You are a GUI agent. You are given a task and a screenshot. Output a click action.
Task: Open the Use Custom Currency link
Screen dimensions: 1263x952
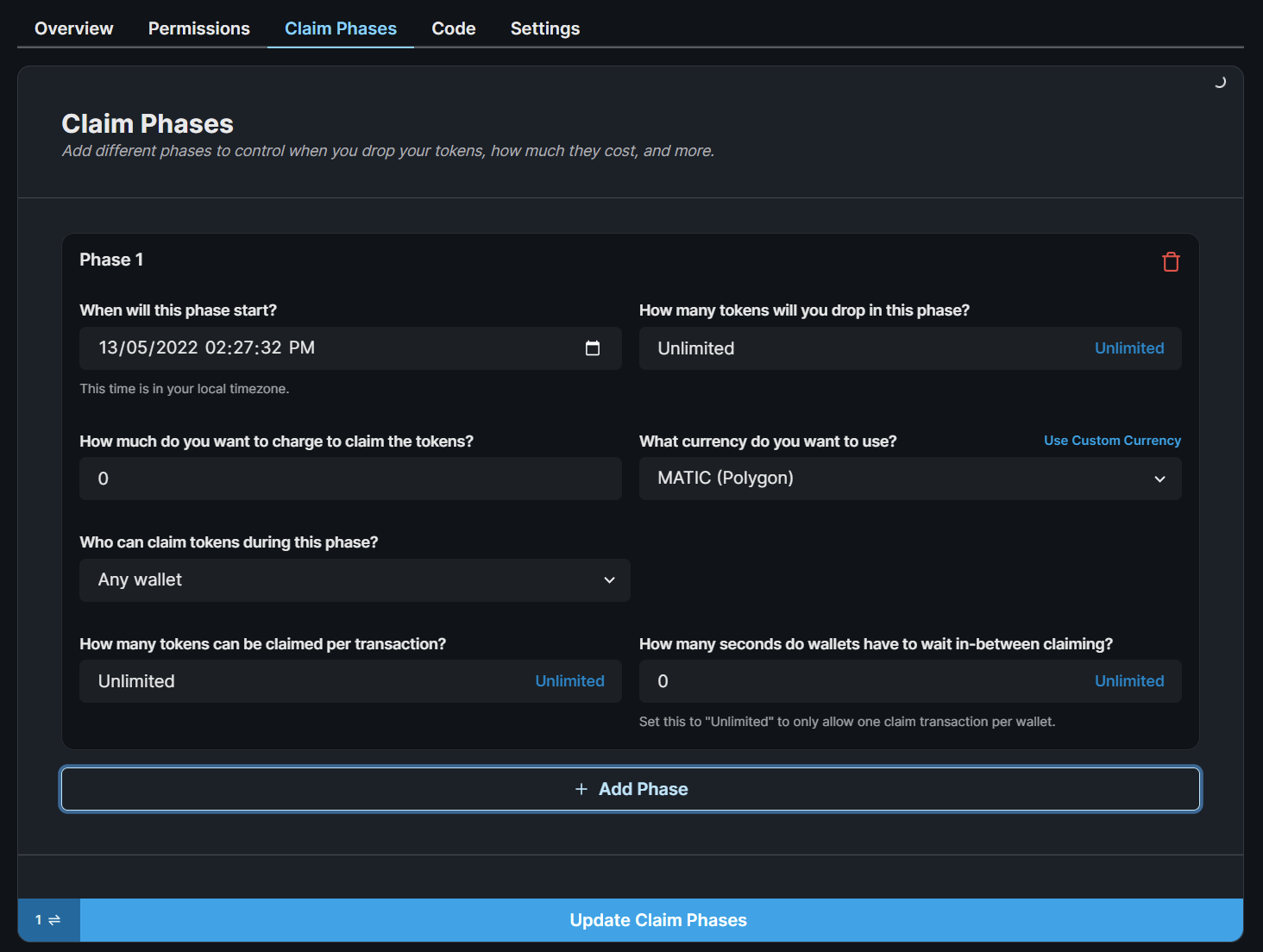click(x=1112, y=440)
